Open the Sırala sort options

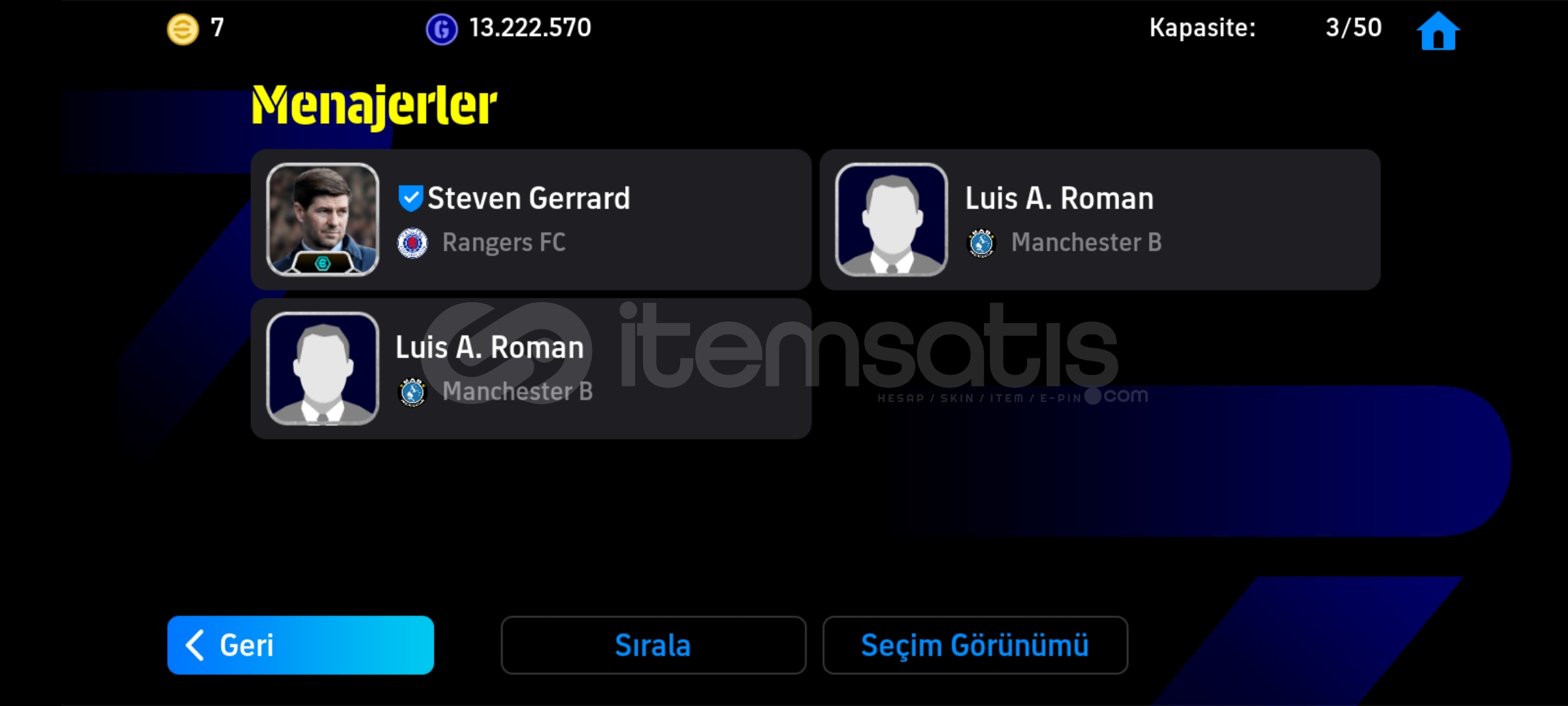[653, 645]
